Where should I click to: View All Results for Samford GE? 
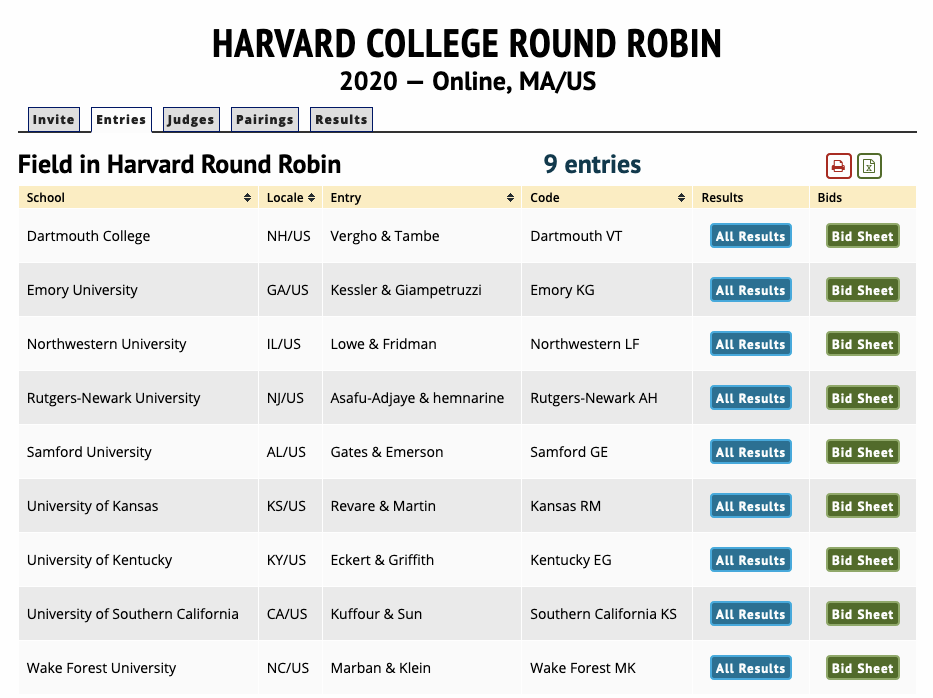click(x=750, y=452)
